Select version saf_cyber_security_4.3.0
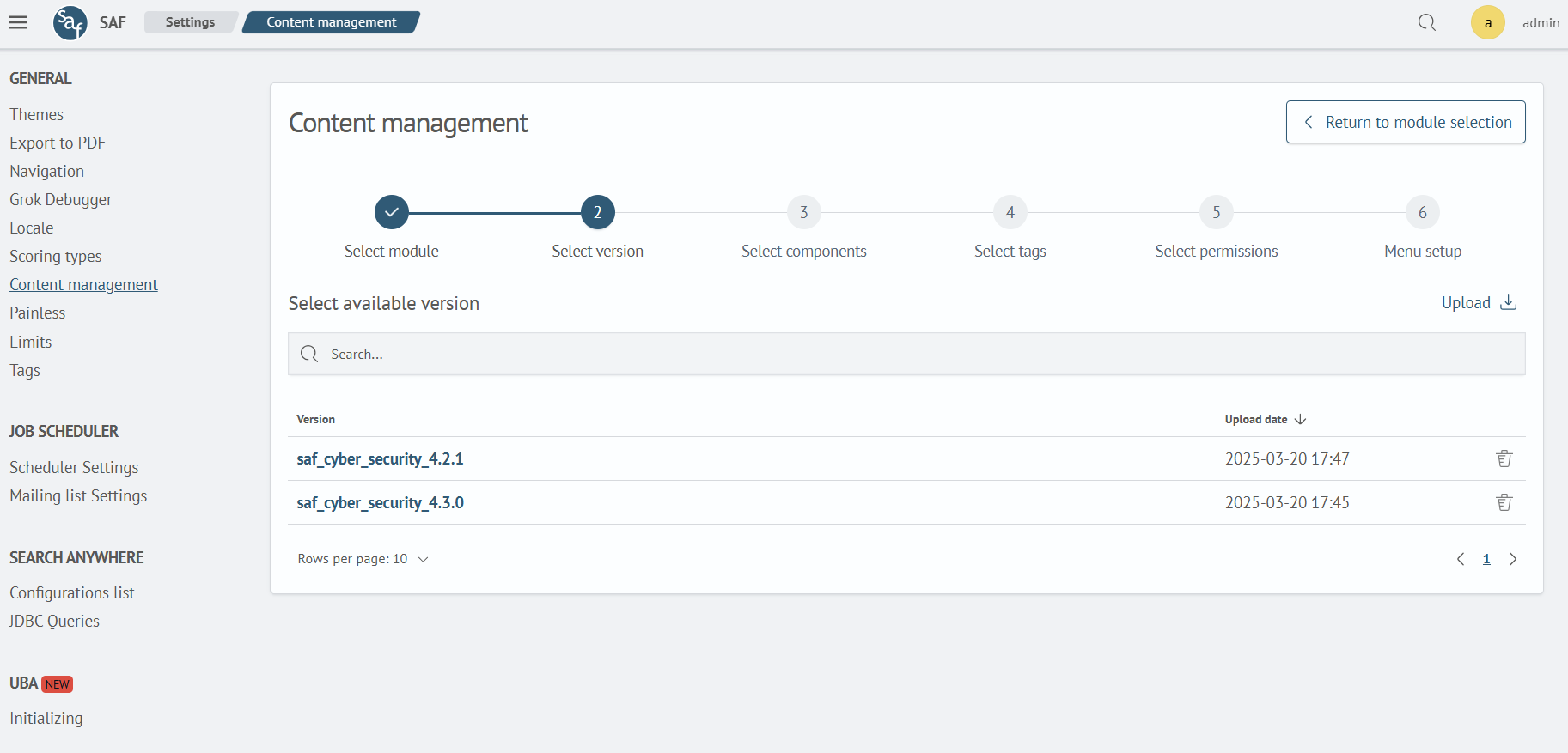This screenshot has width=1568, height=753. pos(381,502)
